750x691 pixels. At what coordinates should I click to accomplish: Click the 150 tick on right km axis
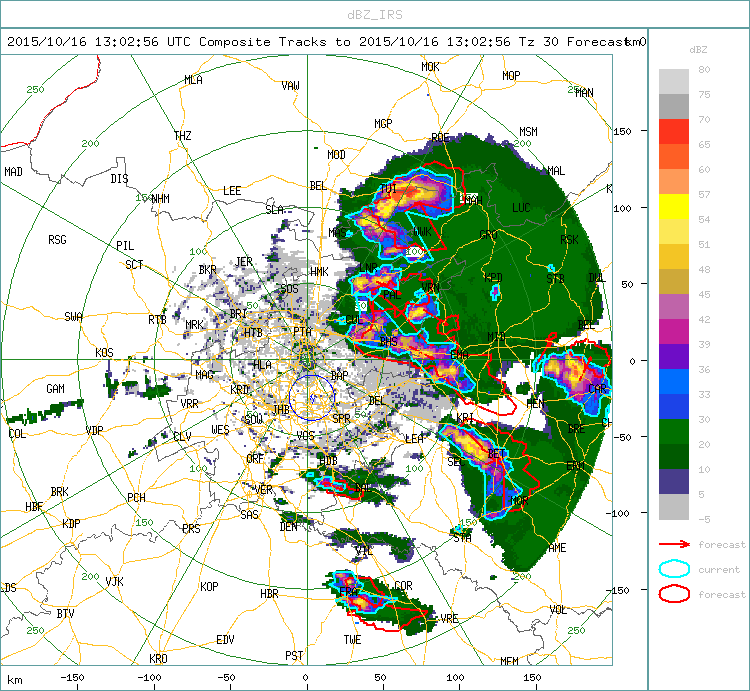point(622,132)
